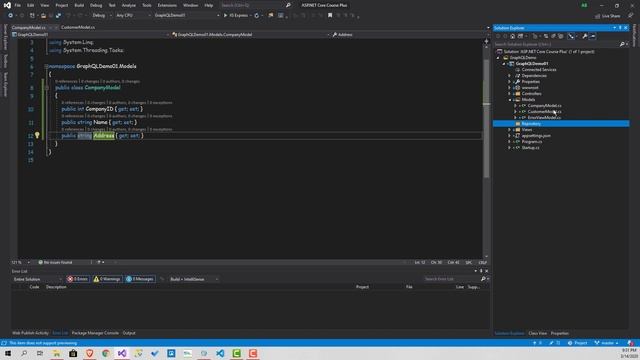This screenshot has width=640, height=360.
Task: Open the Save All toolbar icon
Action: pyautogui.click(x=58, y=16)
